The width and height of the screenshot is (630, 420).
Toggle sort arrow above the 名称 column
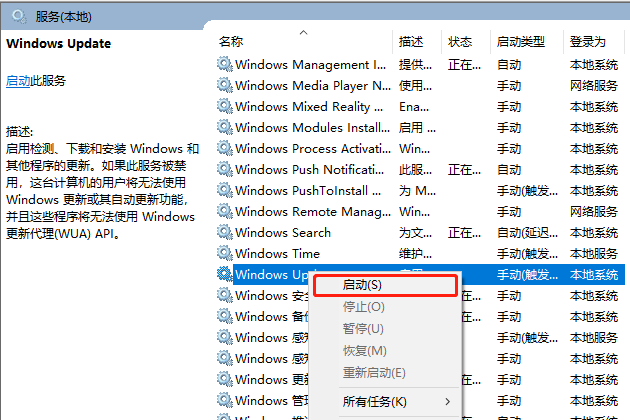[304, 32]
